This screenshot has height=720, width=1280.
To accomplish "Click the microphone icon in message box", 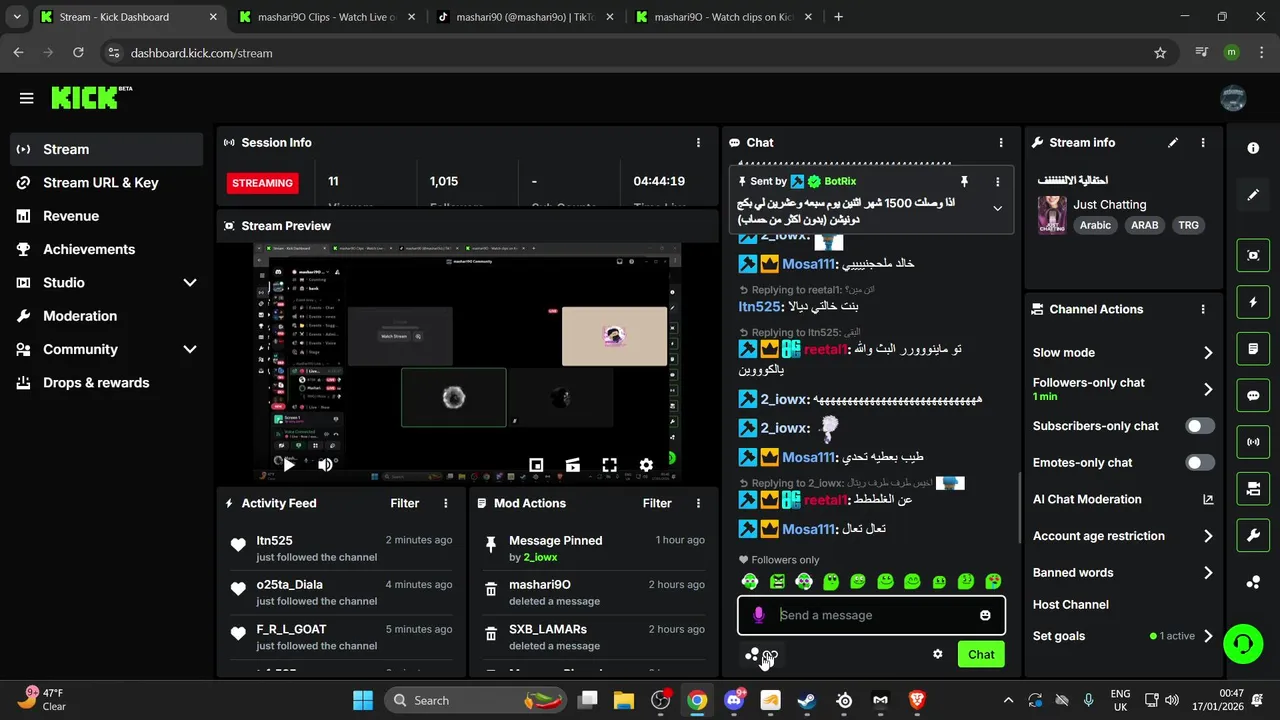I will pyautogui.click(x=759, y=616).
